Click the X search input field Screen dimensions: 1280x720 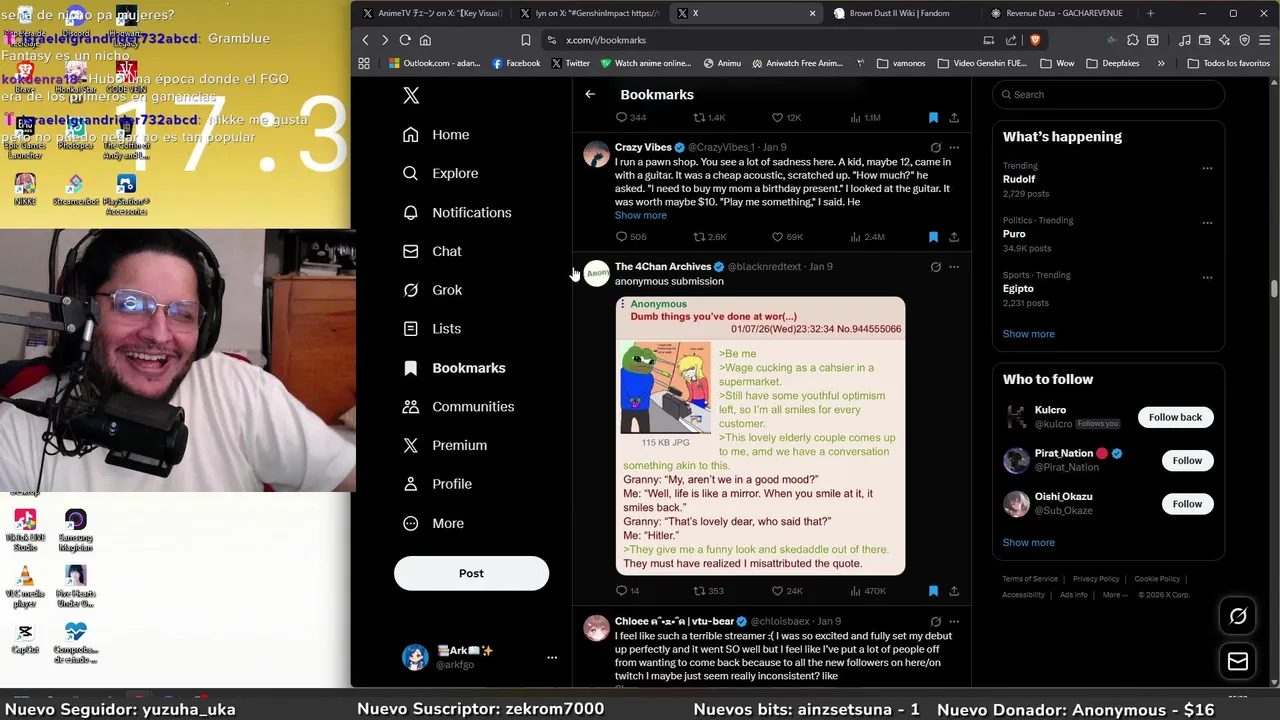tap(1108, 95)
